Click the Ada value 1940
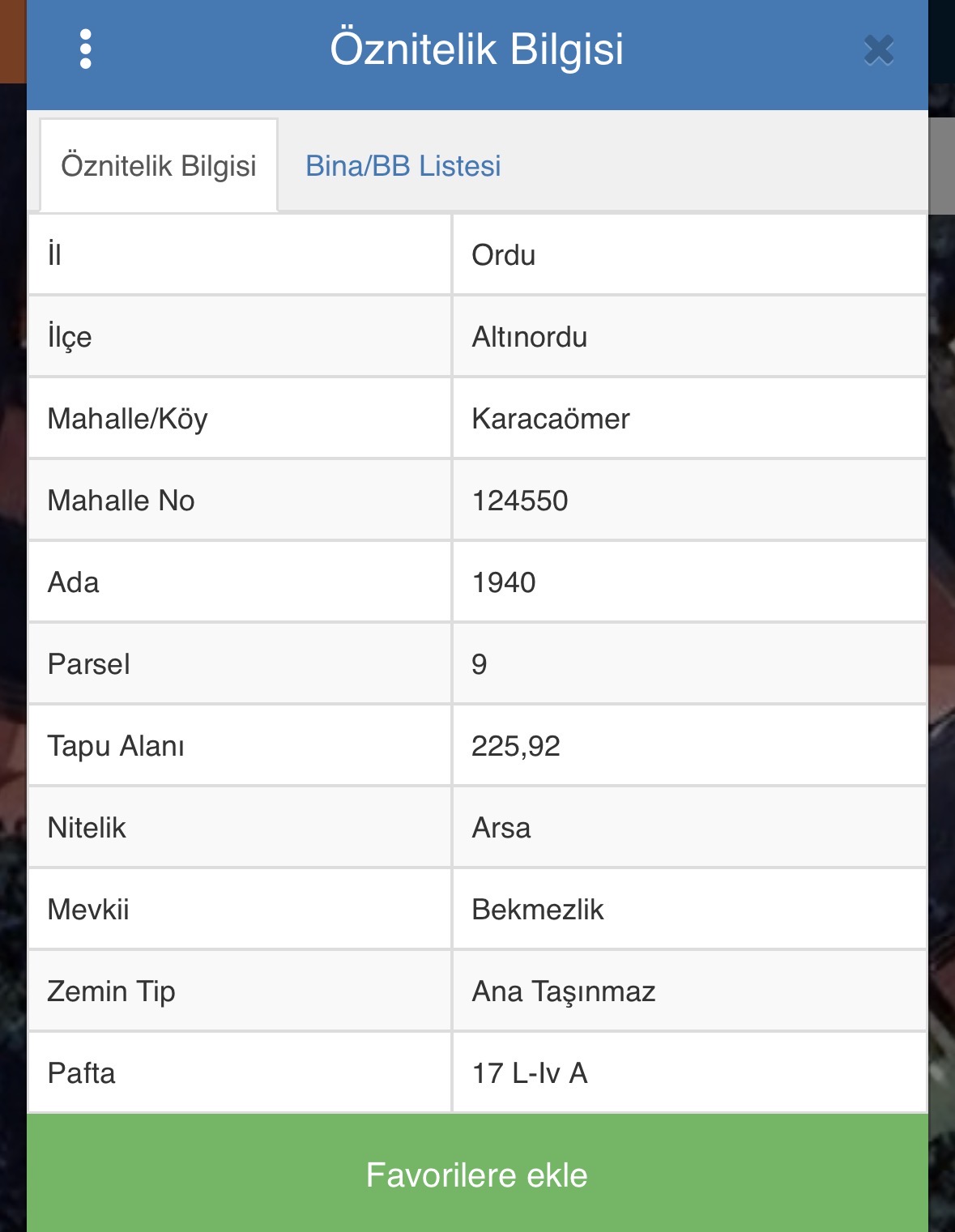This screenshot has width=955, height=1232. pos(504,582)
